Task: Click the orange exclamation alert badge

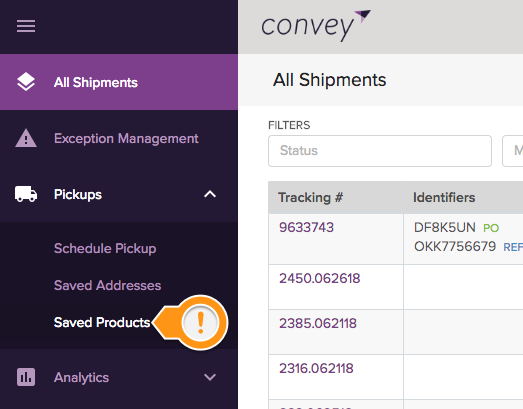Action: [200, 323]
